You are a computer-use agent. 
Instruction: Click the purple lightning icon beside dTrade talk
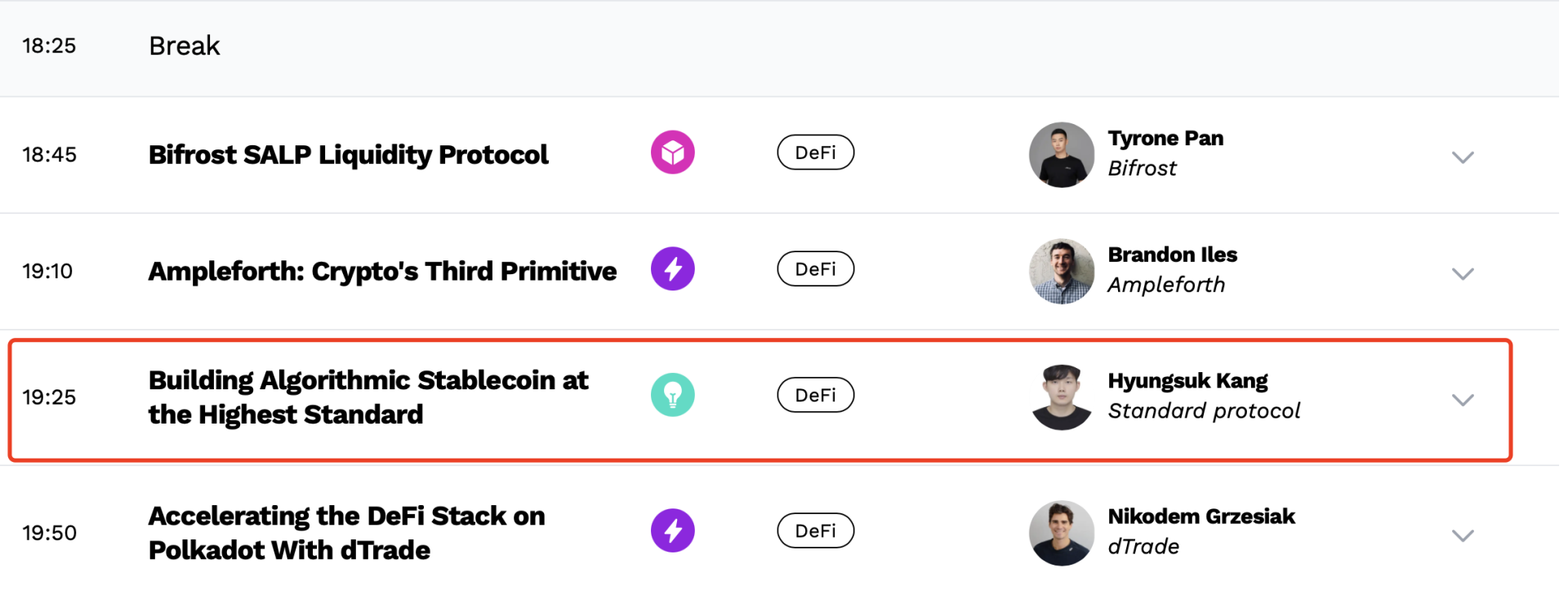tap(672, 530)
